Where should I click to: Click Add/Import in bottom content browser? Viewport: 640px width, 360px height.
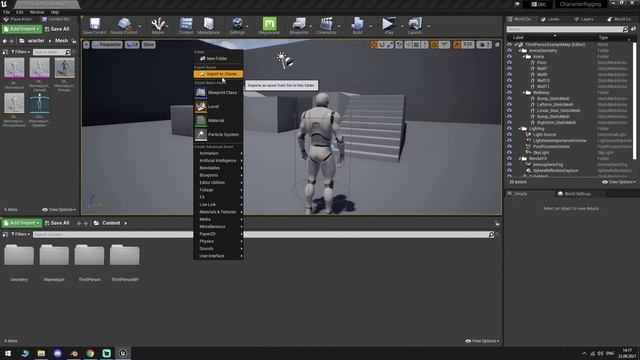(22, 223)
